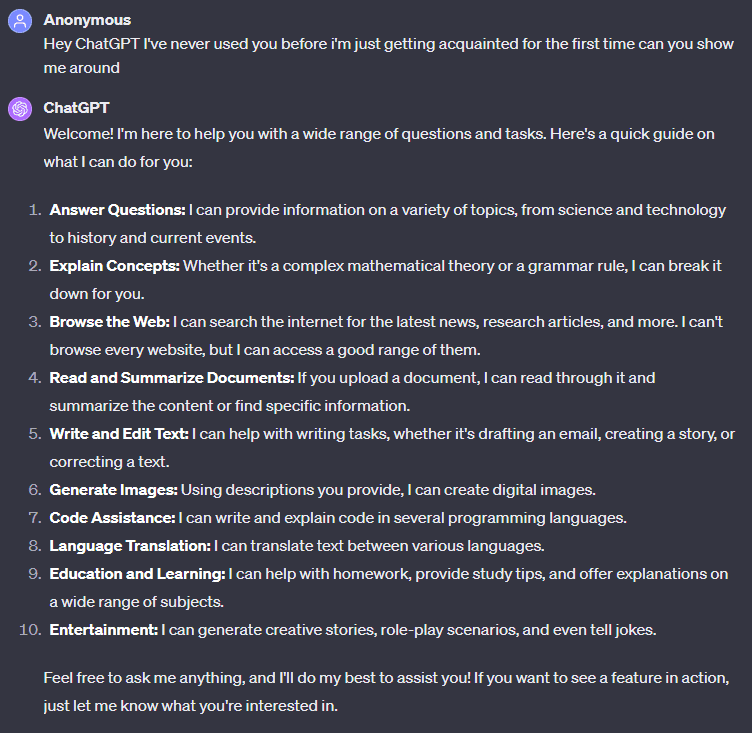Screen dimensions: 752x733
Task: Click the Entertainment list item heading
Action: pos(104,629)
